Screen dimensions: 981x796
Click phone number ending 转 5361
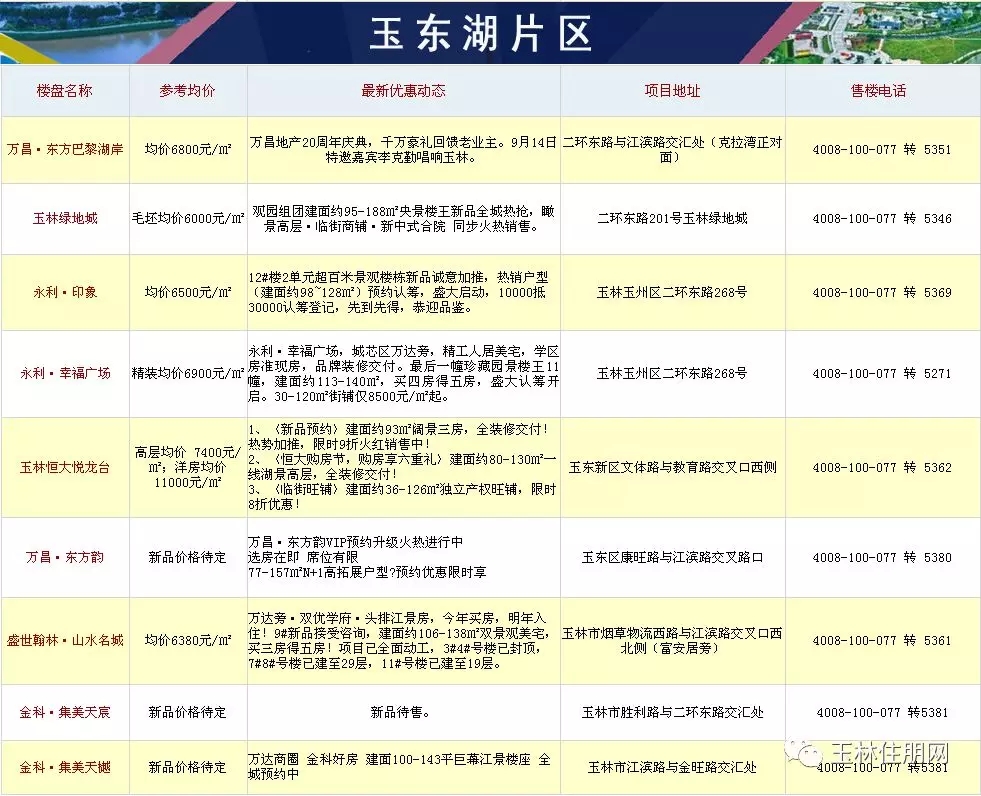pyautogui.click(x=882, y=641)
